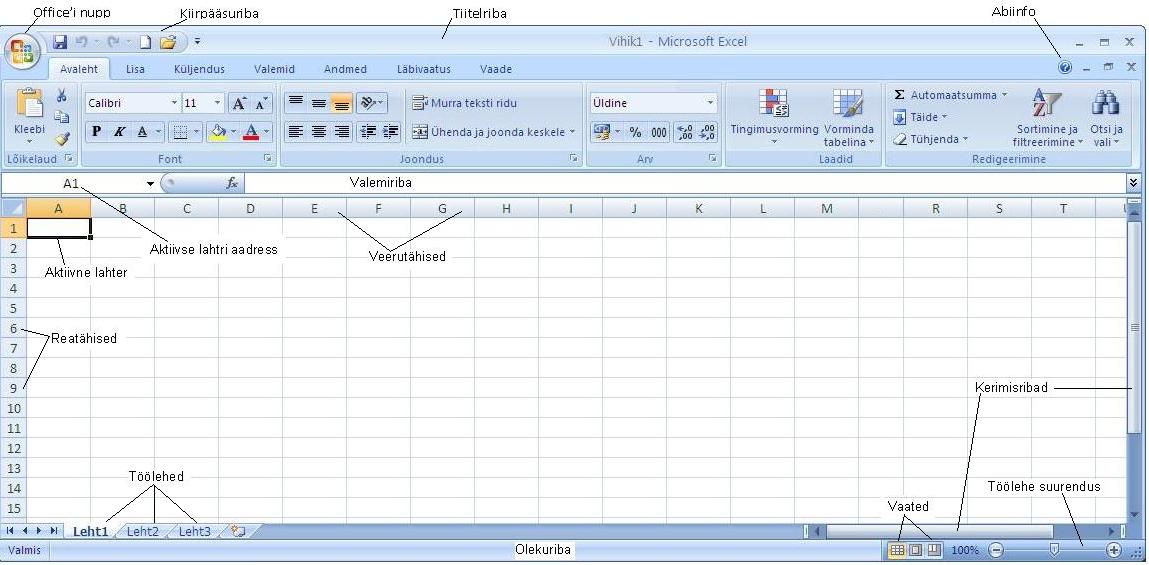Center text horizontally
This screenshot has height=565, width=1149.
tap(318, 132)
